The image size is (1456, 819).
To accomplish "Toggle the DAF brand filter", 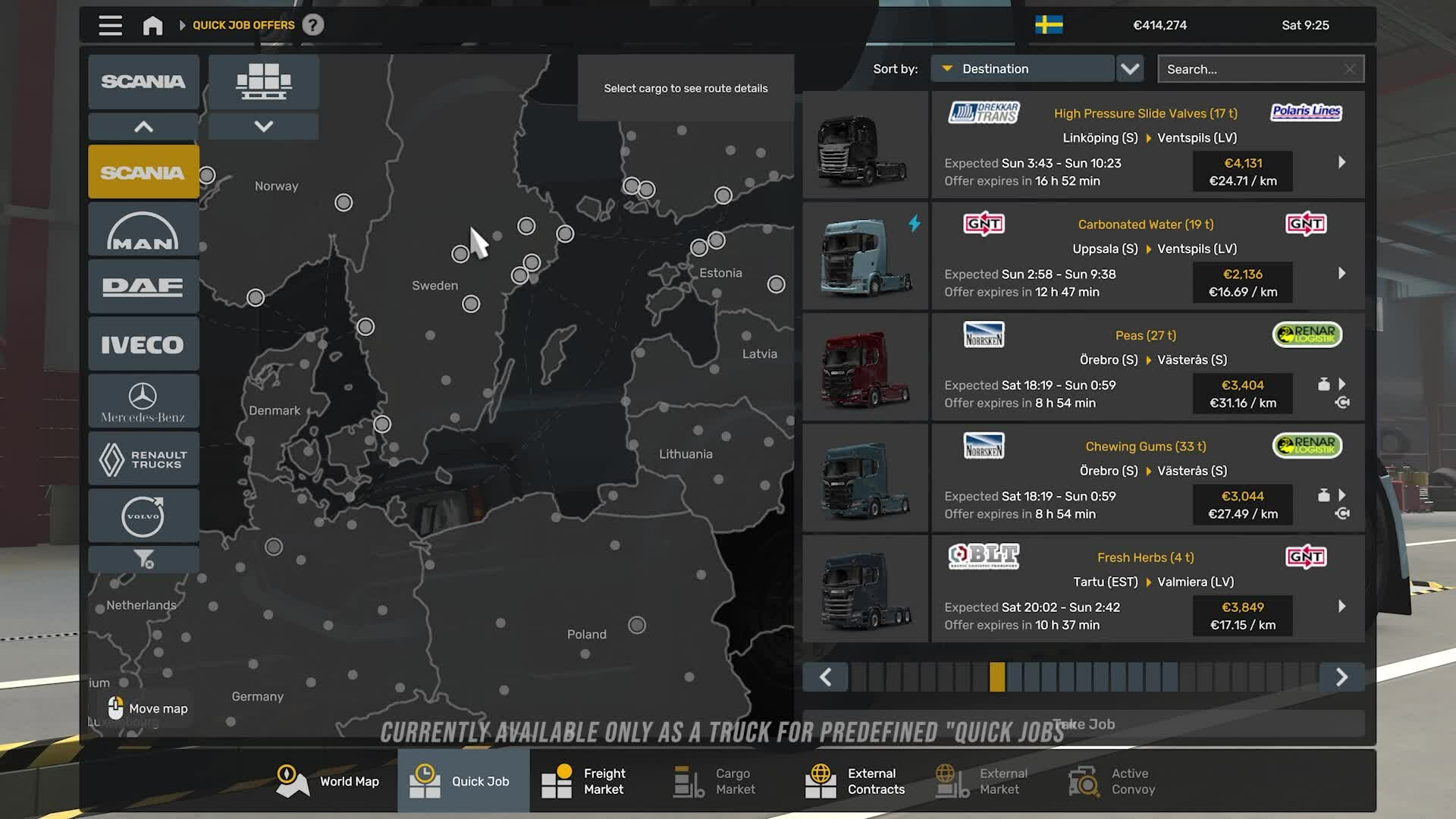I will pyautogui.click(x=143, y=287).
